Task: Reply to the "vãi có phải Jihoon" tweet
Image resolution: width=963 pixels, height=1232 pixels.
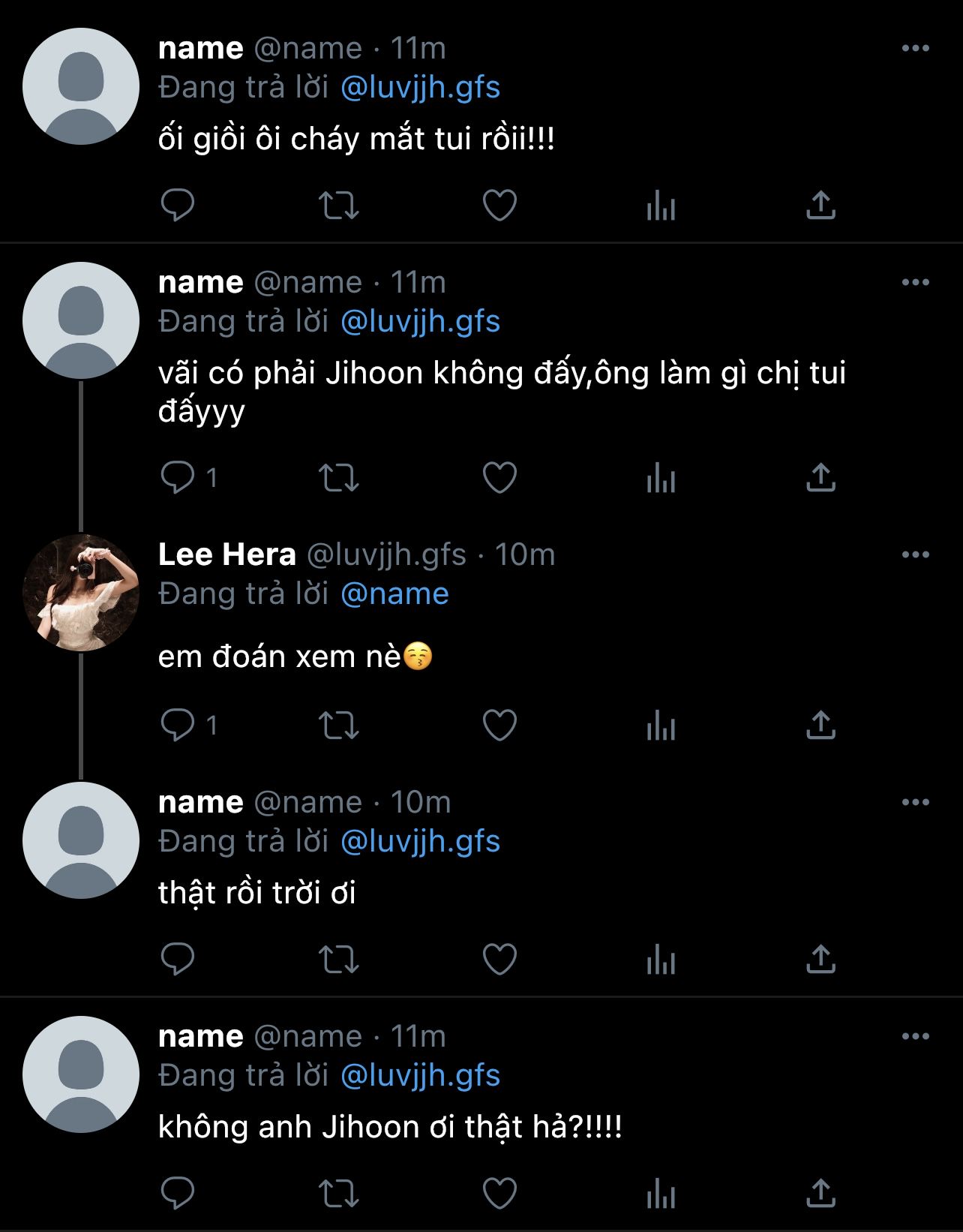Action: click(178, 477)
